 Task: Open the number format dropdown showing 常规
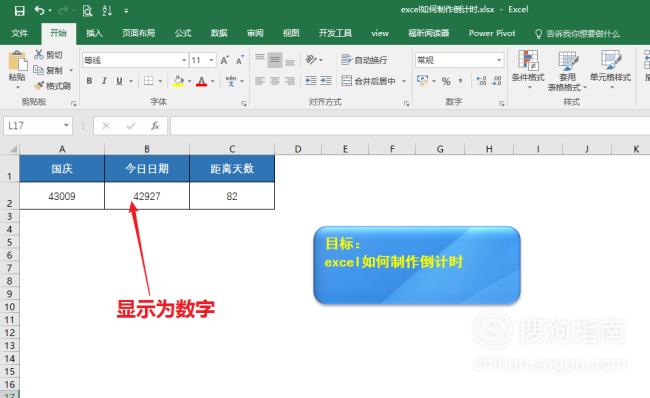coord(499,60)
